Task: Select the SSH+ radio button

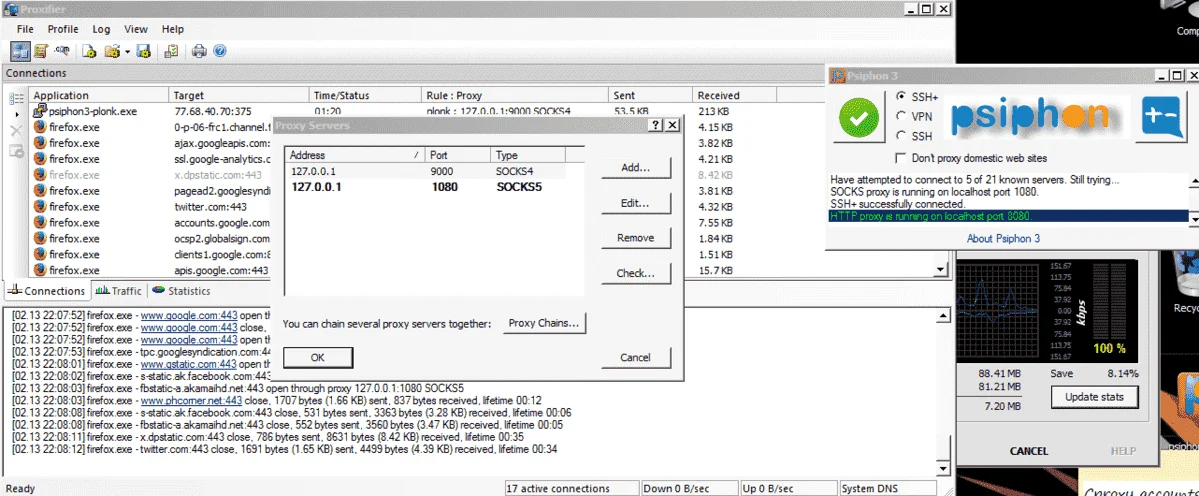Action: tap(901, 97)
